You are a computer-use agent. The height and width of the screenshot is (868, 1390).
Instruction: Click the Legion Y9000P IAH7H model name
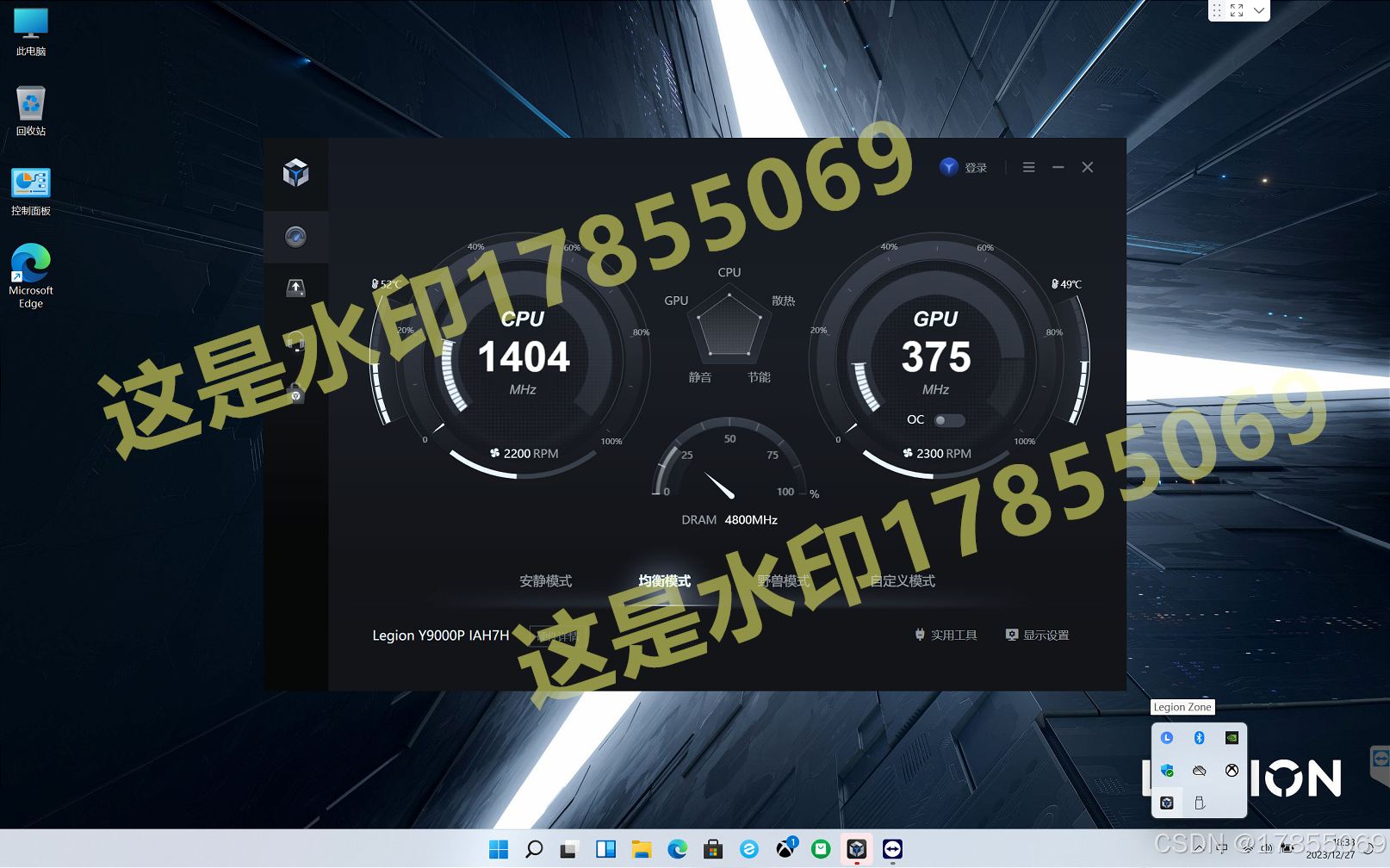coord(440,635)
